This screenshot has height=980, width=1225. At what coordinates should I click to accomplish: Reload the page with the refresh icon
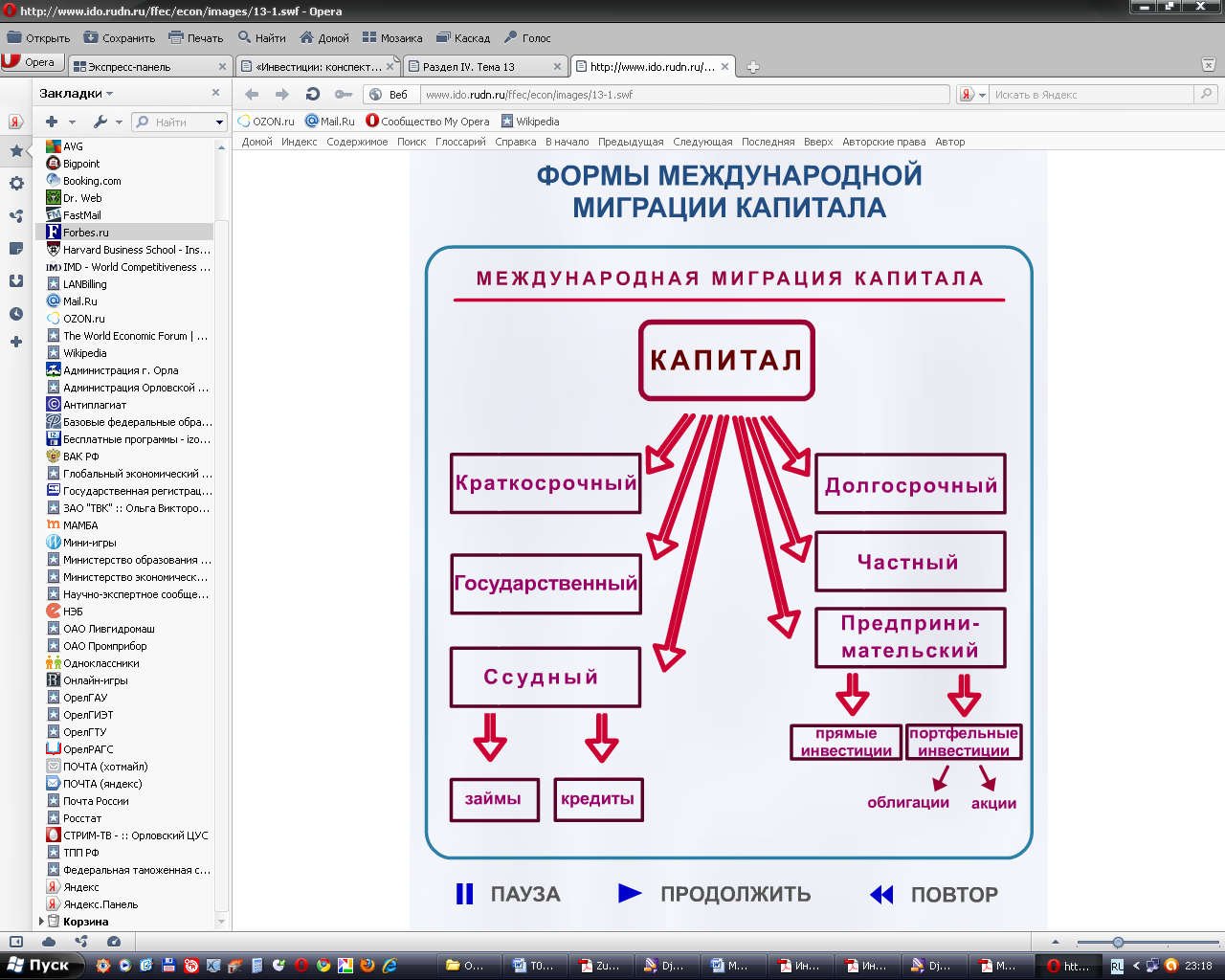[x=312, y=94]
